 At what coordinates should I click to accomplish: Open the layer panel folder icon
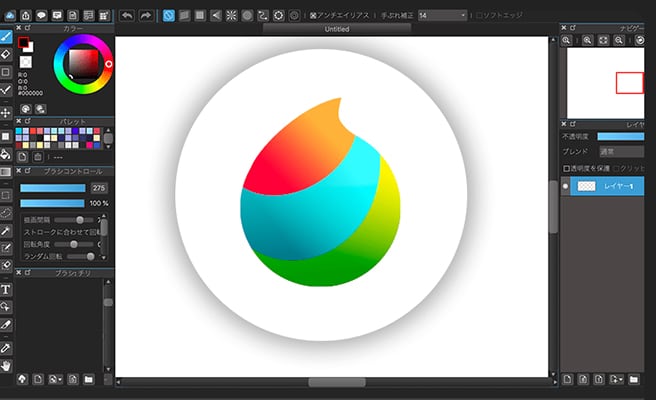tap(634, 379)
